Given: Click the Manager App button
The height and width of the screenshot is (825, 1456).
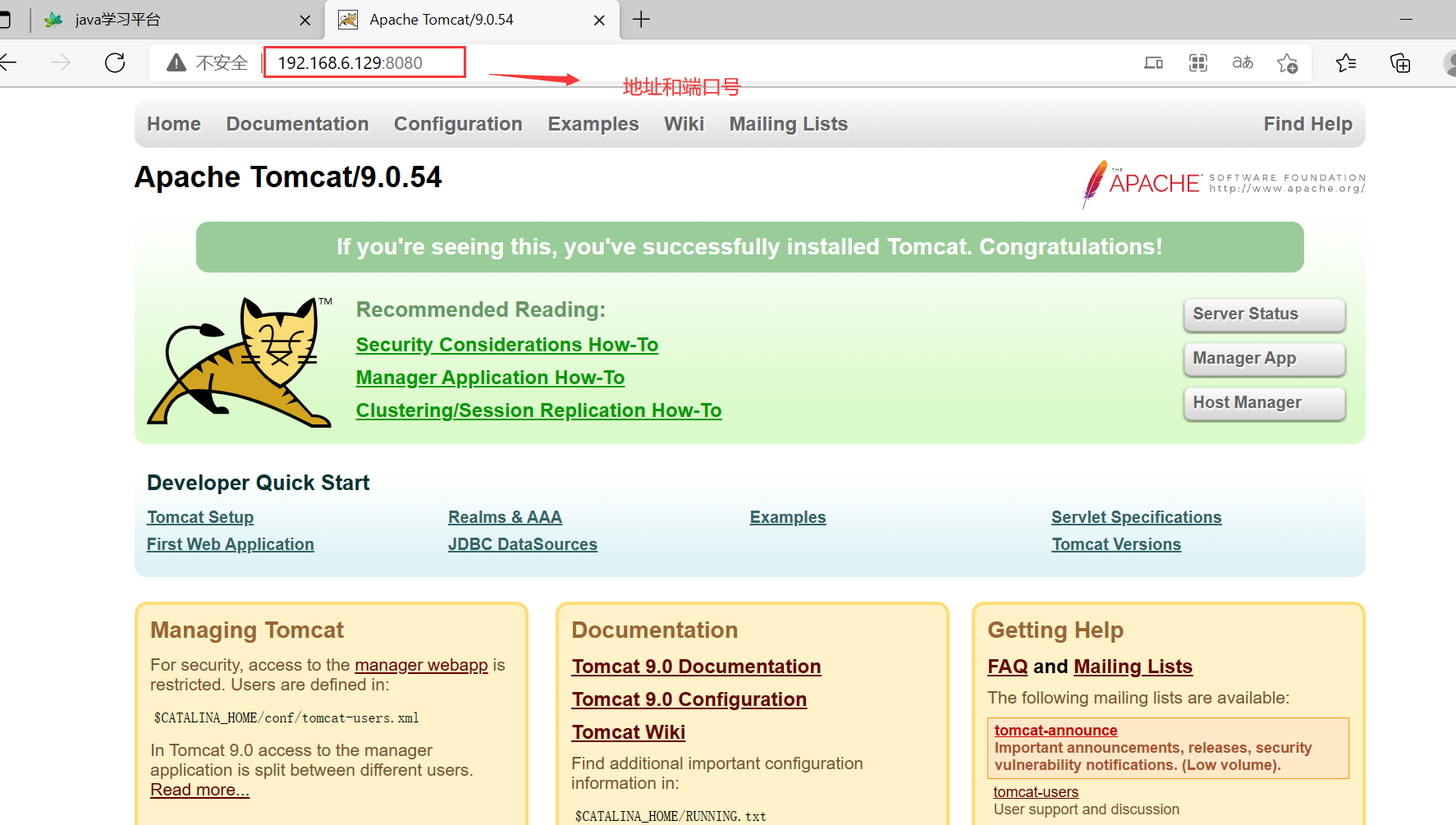Looking at the screenshot, I should (1264, 359).
